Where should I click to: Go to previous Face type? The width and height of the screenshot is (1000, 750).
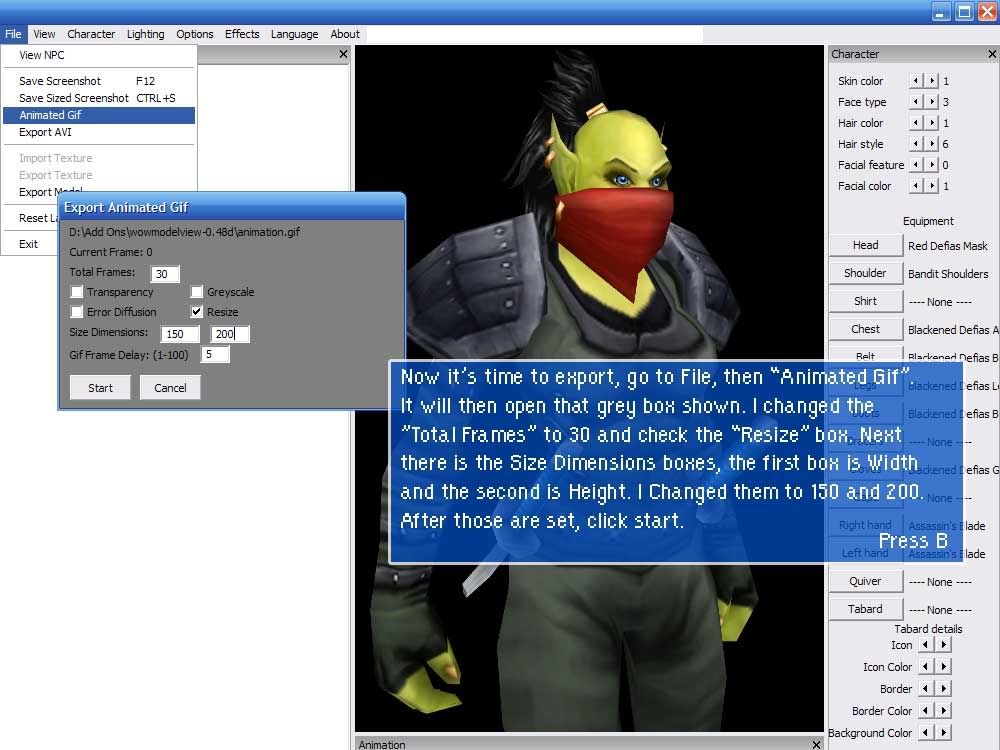(x=916, y=102)
